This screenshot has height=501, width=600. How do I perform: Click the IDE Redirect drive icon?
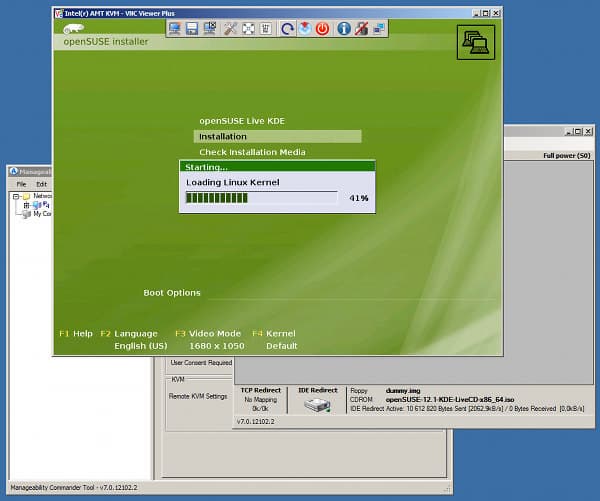coord(317,405)
